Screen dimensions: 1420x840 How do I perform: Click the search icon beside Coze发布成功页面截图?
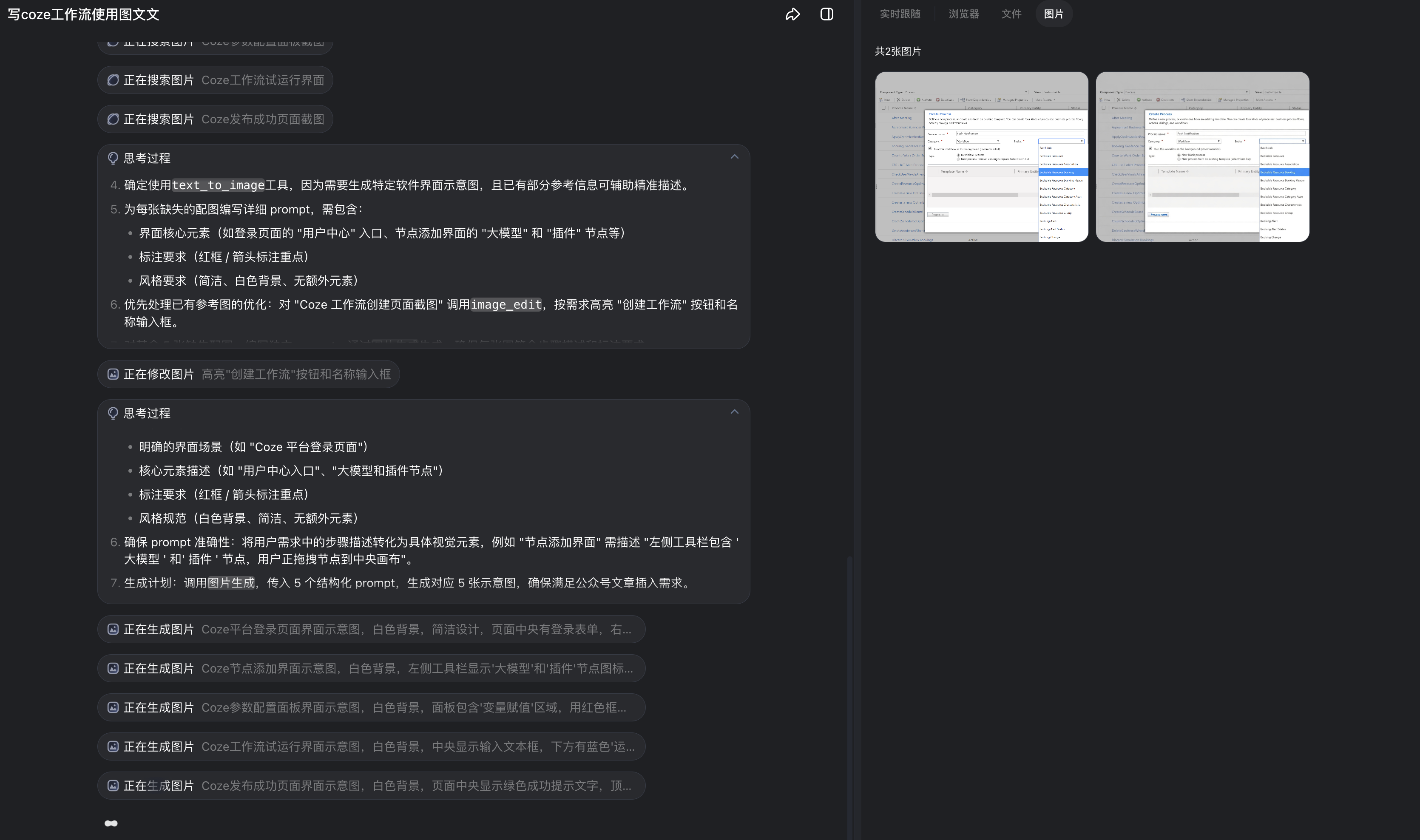click(113, 119)
